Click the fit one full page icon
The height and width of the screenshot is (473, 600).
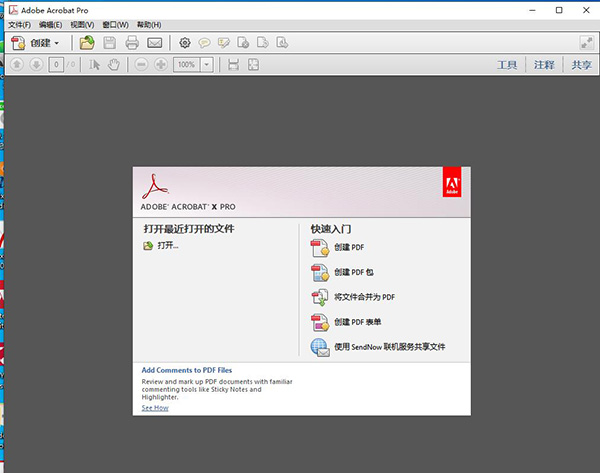tap(253, 65)
